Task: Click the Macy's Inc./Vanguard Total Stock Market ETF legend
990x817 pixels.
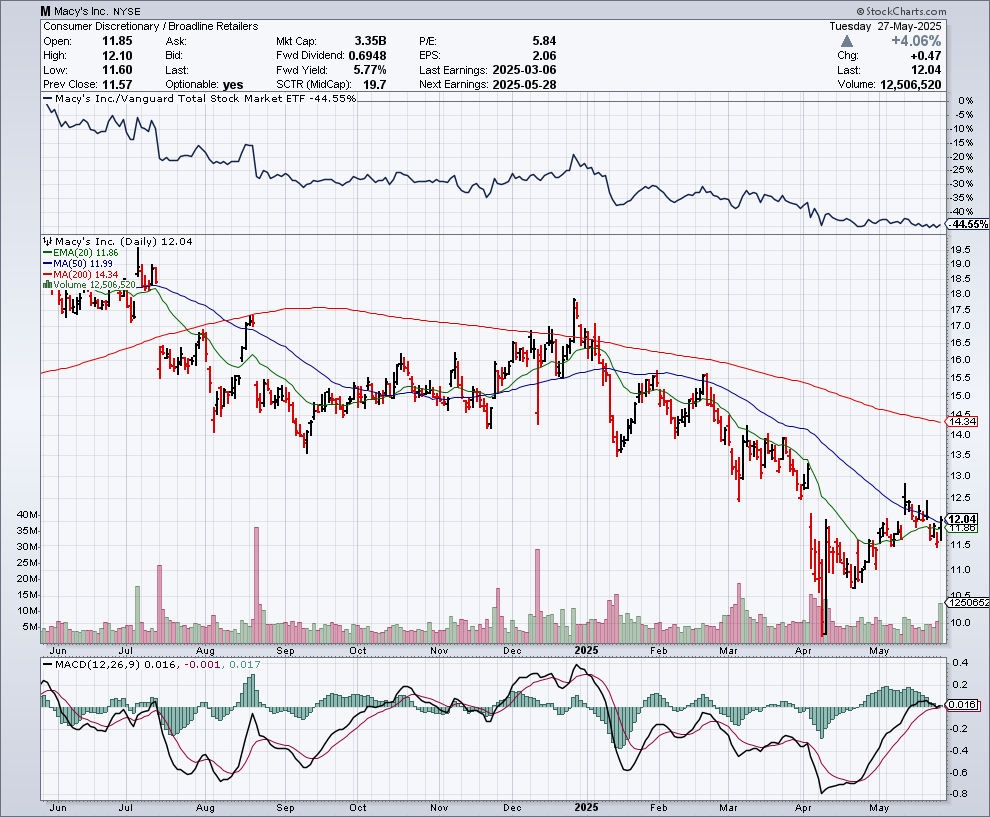Action: coord(199,98)
